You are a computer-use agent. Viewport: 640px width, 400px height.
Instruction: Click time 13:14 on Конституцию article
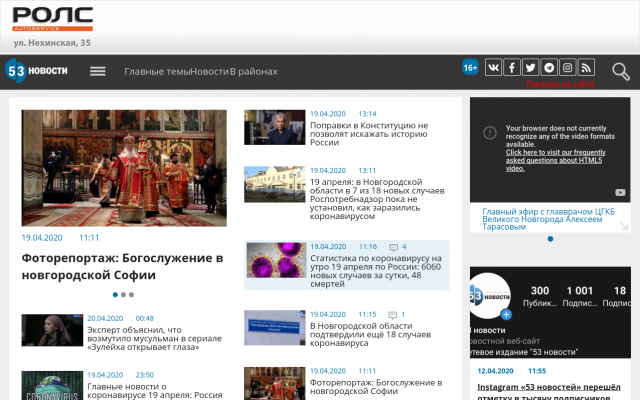pos(367,114)
